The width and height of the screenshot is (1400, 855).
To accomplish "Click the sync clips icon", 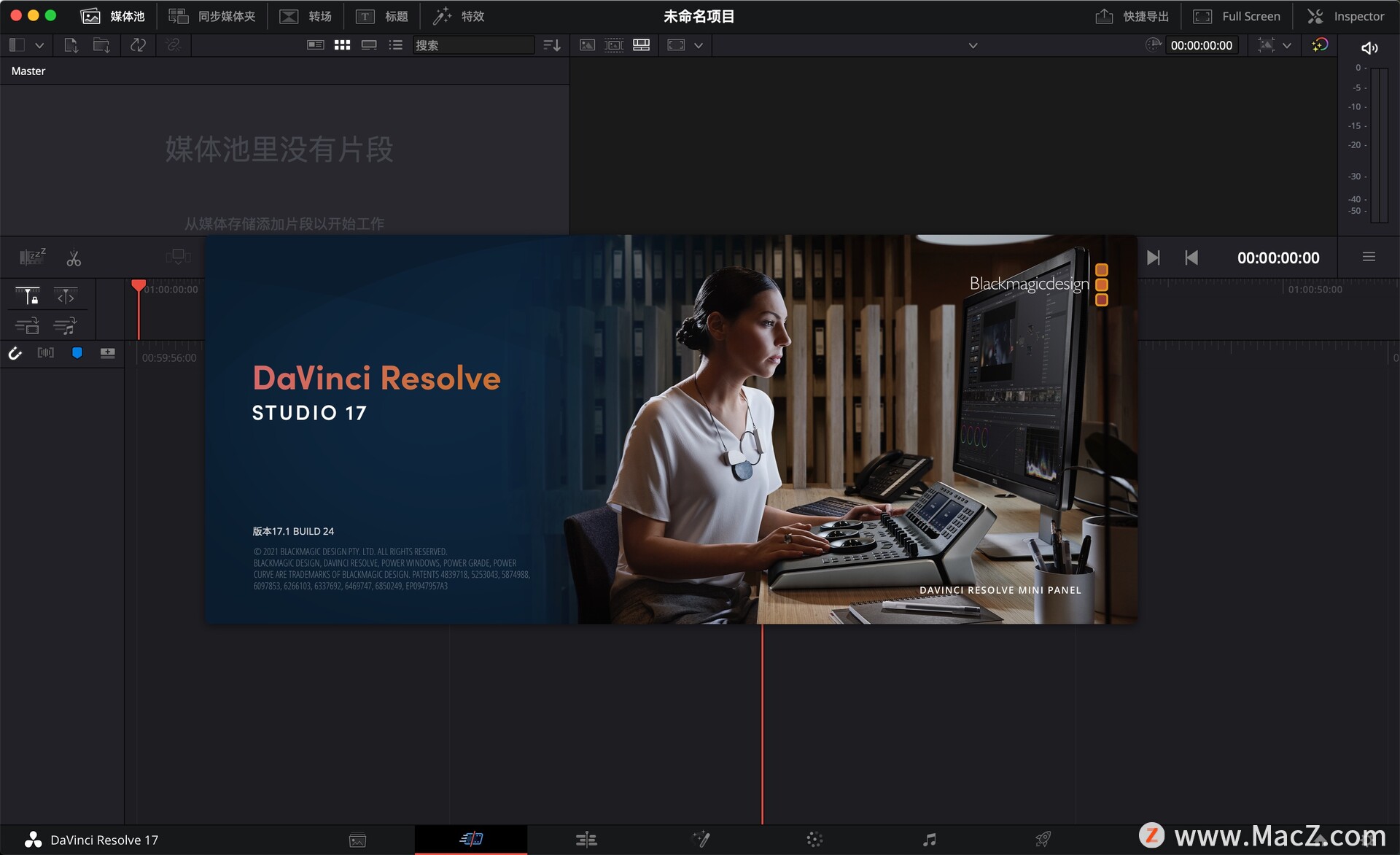I will [x=138, y=45].
